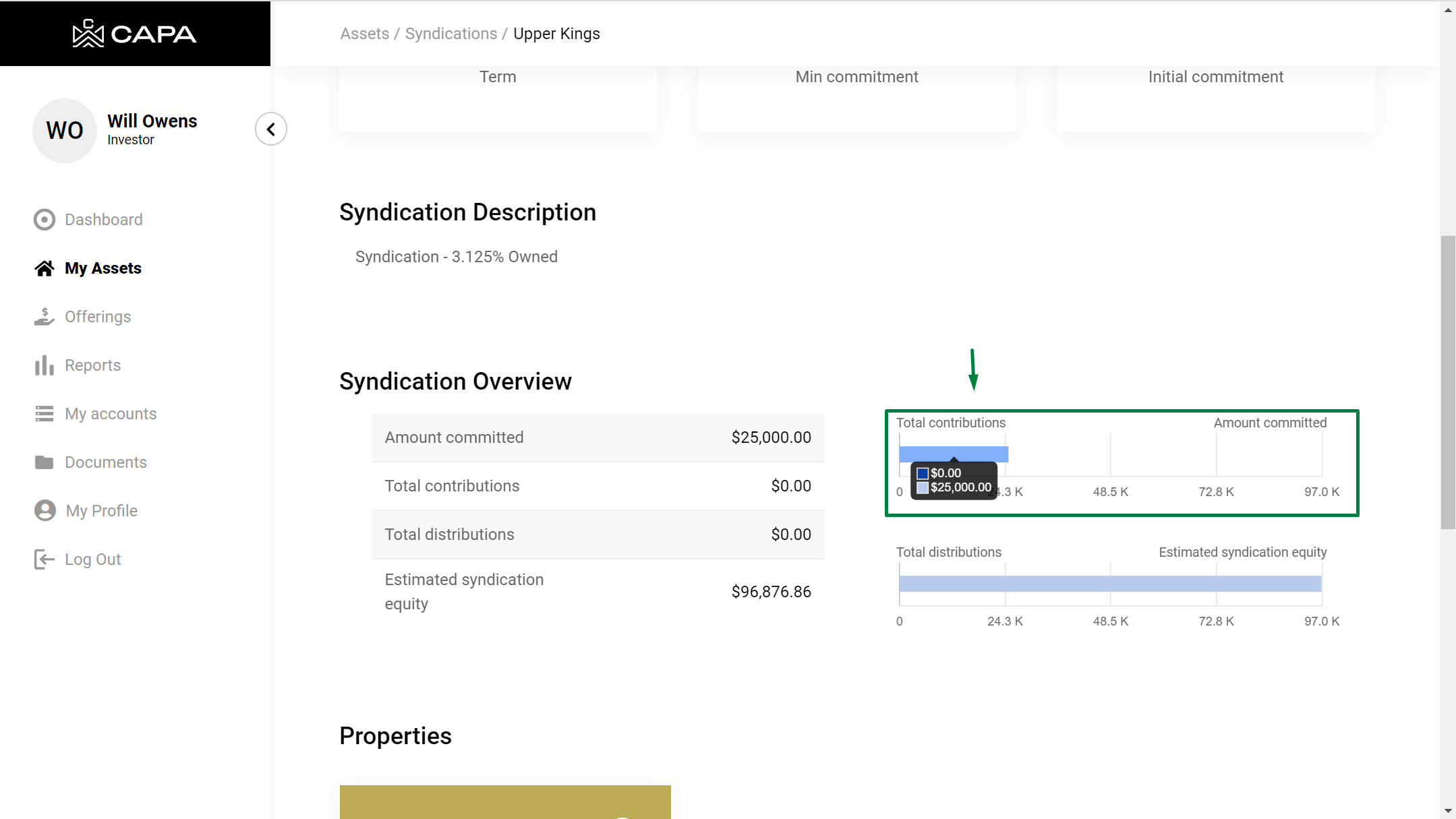
Task: Collapse sidebar with chevron arrow button
Action: point(271,129)
